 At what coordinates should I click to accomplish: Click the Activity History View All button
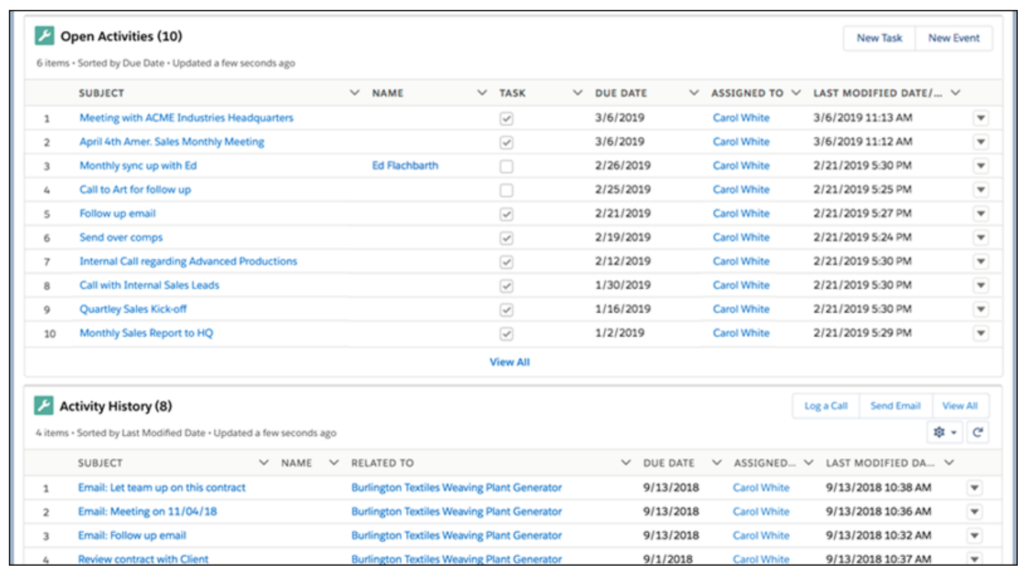959,406
